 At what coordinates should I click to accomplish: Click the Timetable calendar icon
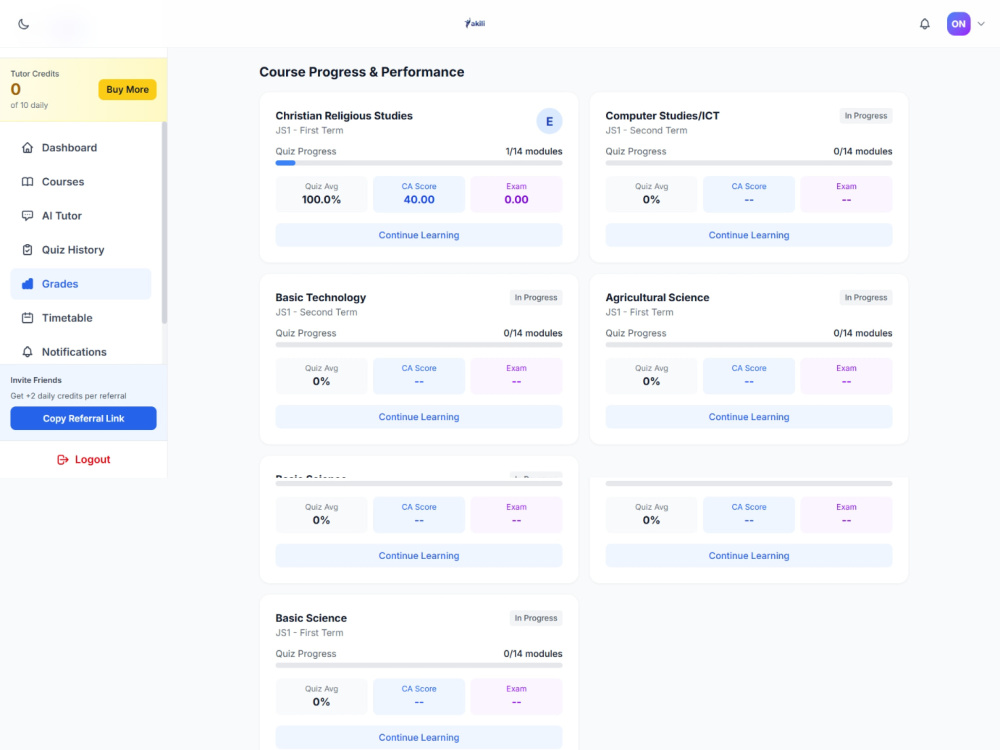tap(27, 318)
